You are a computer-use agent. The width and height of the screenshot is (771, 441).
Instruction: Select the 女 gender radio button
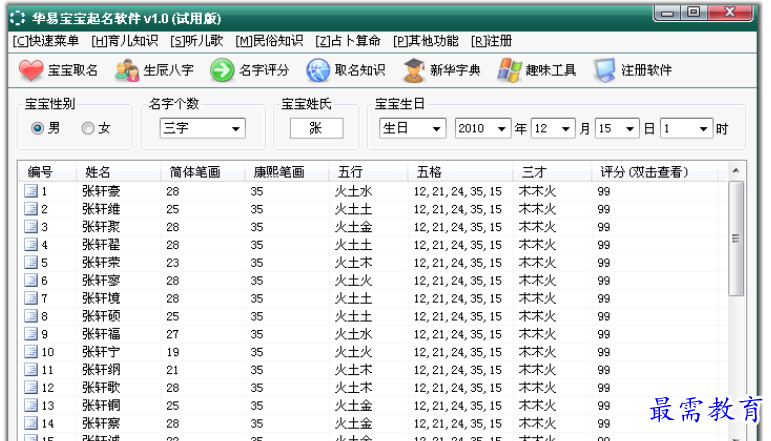88,128
